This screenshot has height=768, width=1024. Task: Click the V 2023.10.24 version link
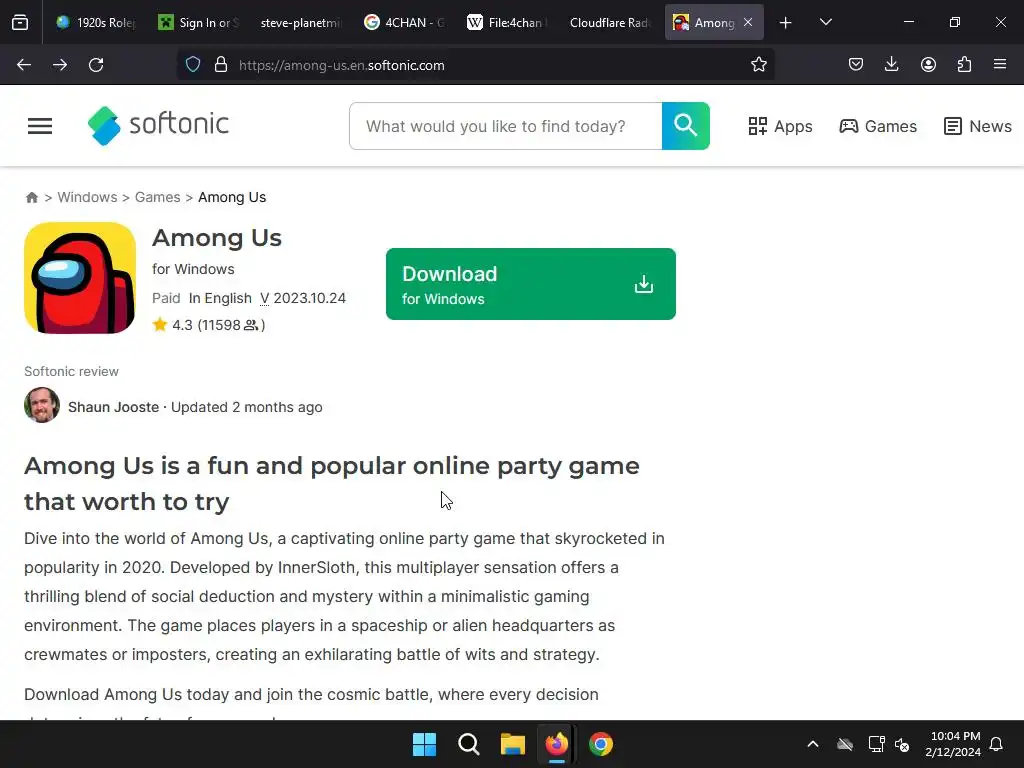[x=303, y=298]
